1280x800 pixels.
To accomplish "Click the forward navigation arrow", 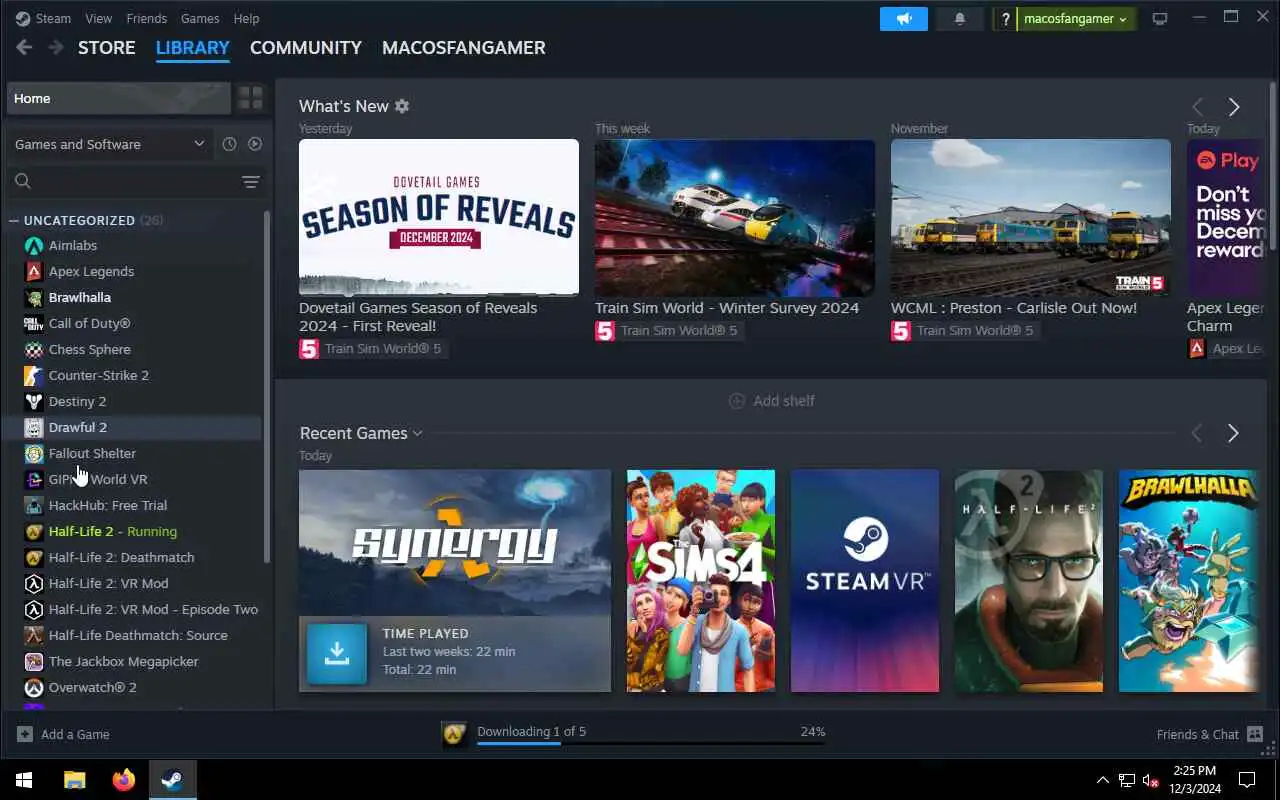I will (x=56, y=47).
